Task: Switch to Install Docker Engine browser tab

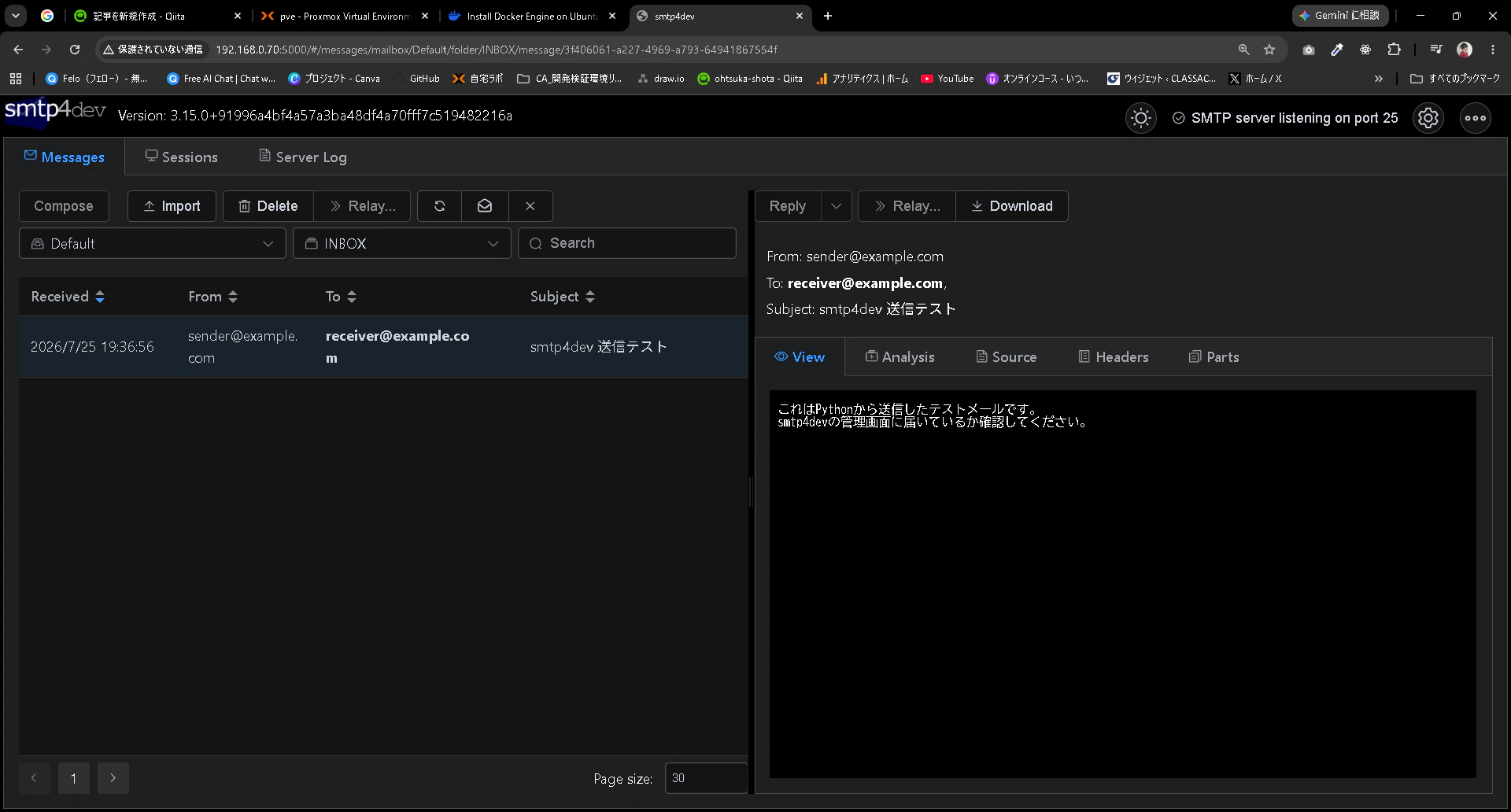Action: point(532,16)
